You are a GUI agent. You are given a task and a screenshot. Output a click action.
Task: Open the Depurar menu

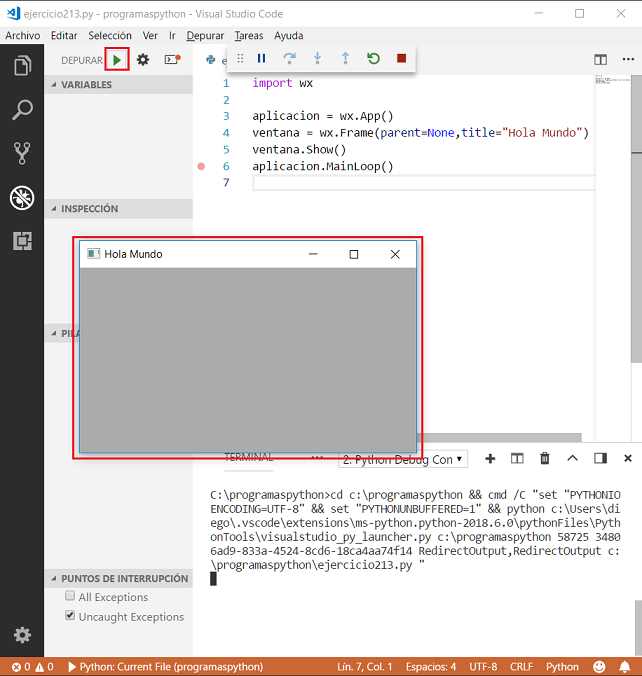coord(205,35)
